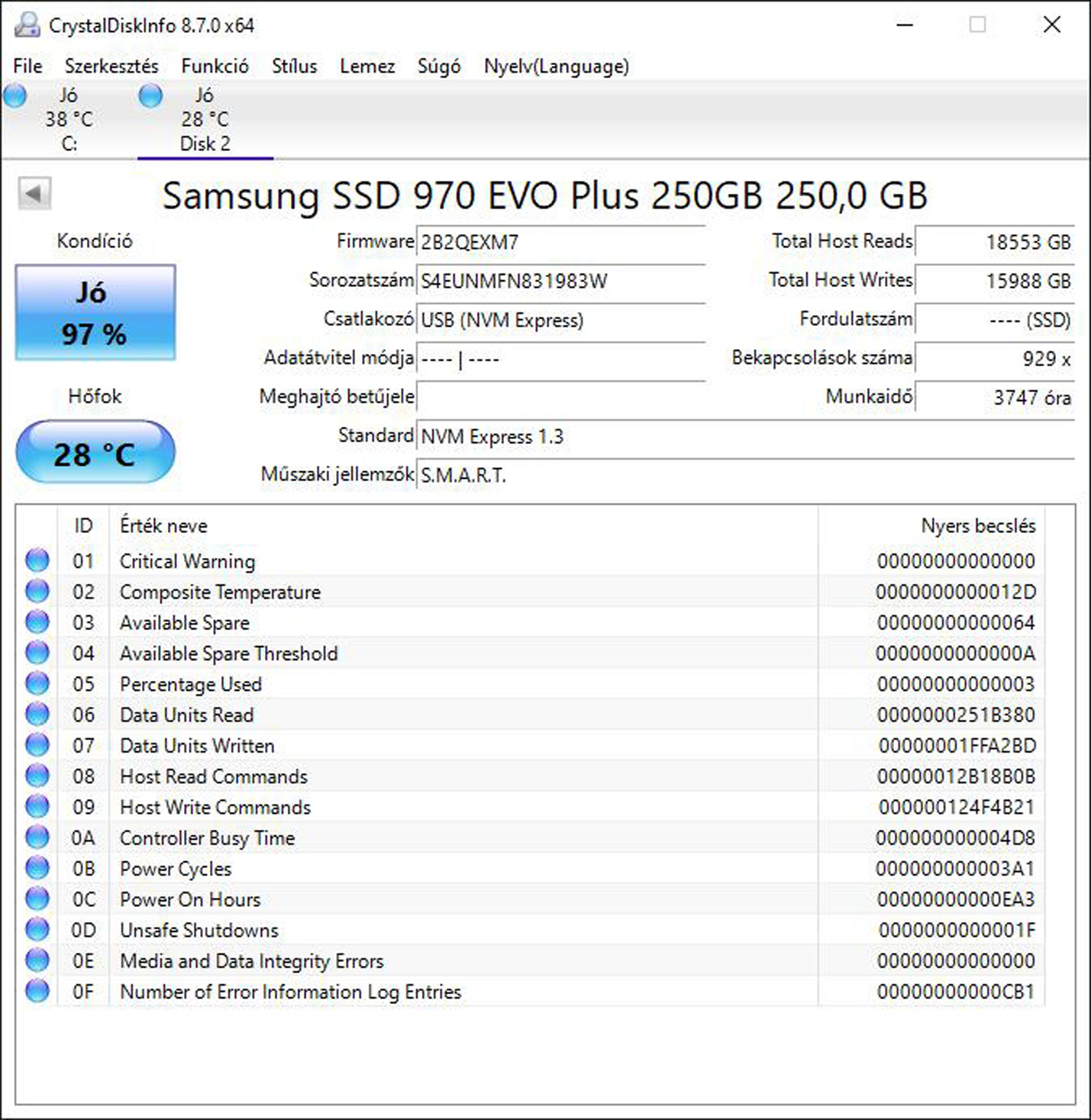Viewport: 1091px width, 1120px height.
Task: Click Total Host Reads value 18553 GB
Action: coord(995,242)
